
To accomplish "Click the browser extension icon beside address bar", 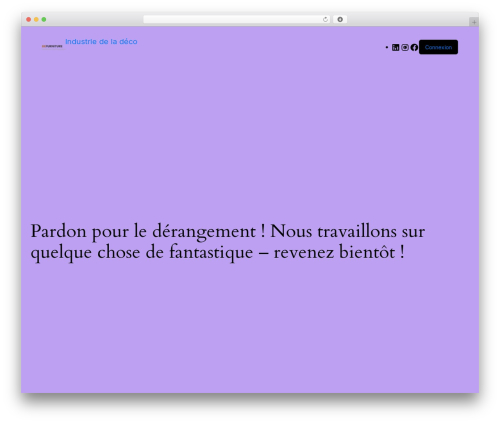I will (340, 19).
